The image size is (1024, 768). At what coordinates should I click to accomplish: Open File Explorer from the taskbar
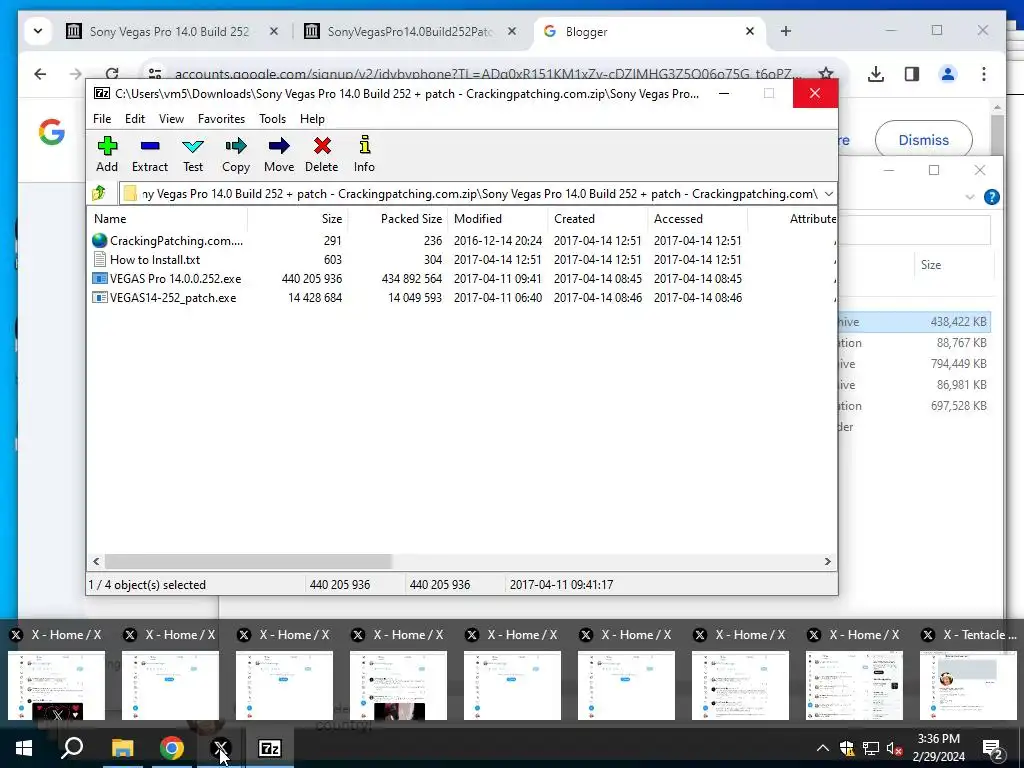122,748
